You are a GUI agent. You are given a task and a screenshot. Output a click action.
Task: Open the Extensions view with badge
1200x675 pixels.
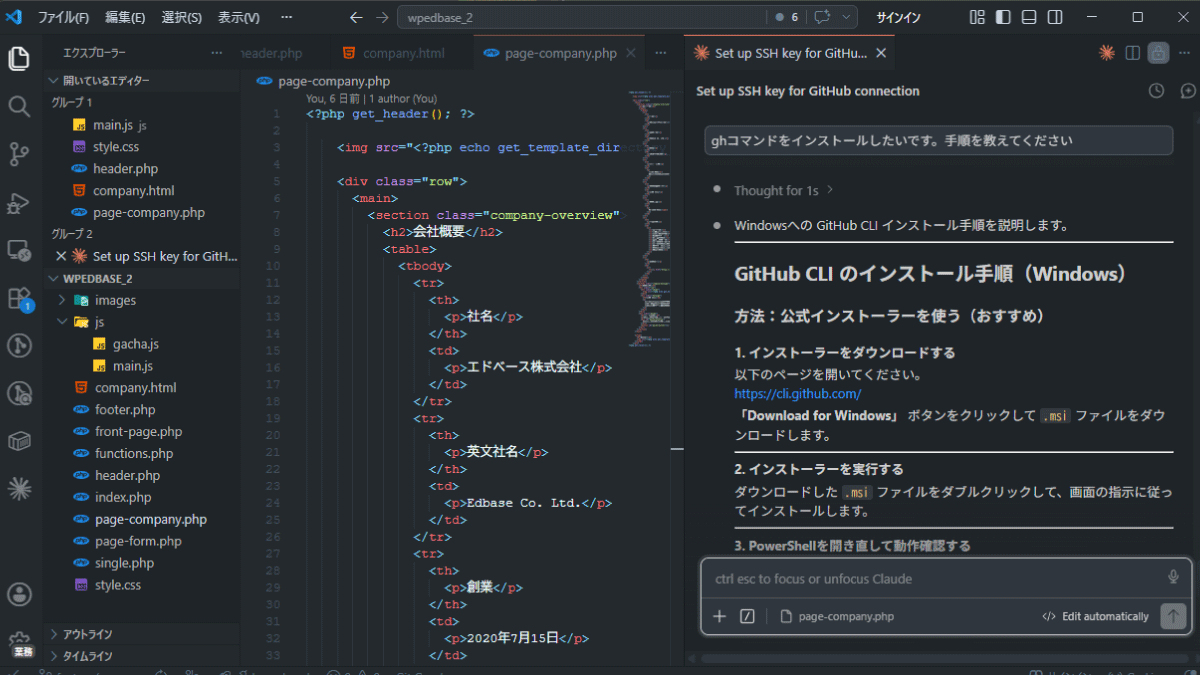tap(19, 298)
